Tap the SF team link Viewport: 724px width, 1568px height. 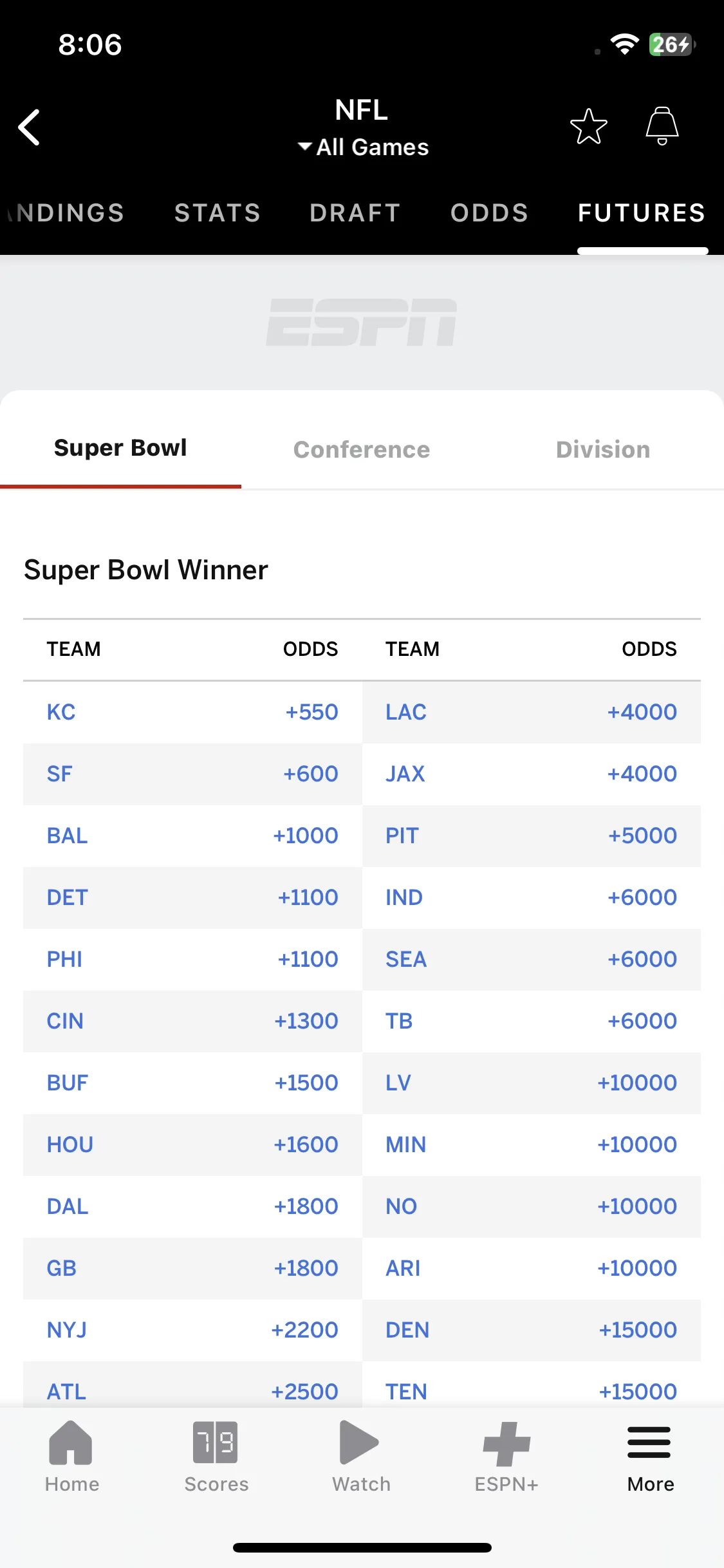[x=59, y=774]
